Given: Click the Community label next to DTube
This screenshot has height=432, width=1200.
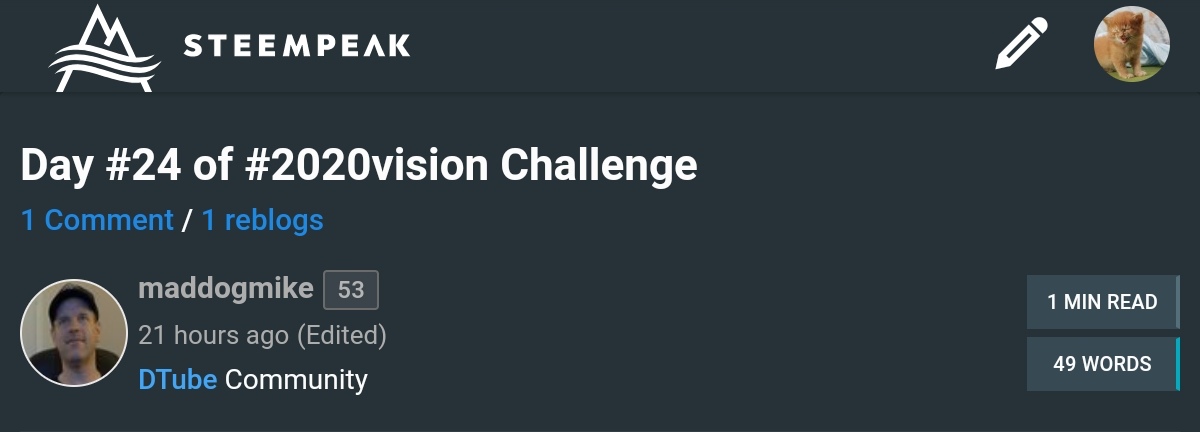Looking at the screenshot, I should point(296,380).
